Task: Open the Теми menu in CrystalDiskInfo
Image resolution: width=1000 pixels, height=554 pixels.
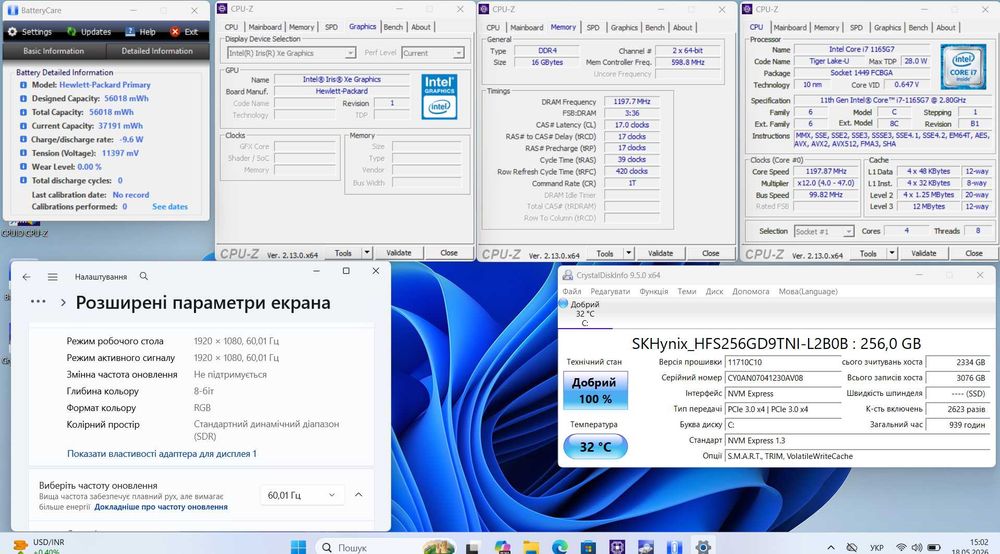Action: (687, 291)
